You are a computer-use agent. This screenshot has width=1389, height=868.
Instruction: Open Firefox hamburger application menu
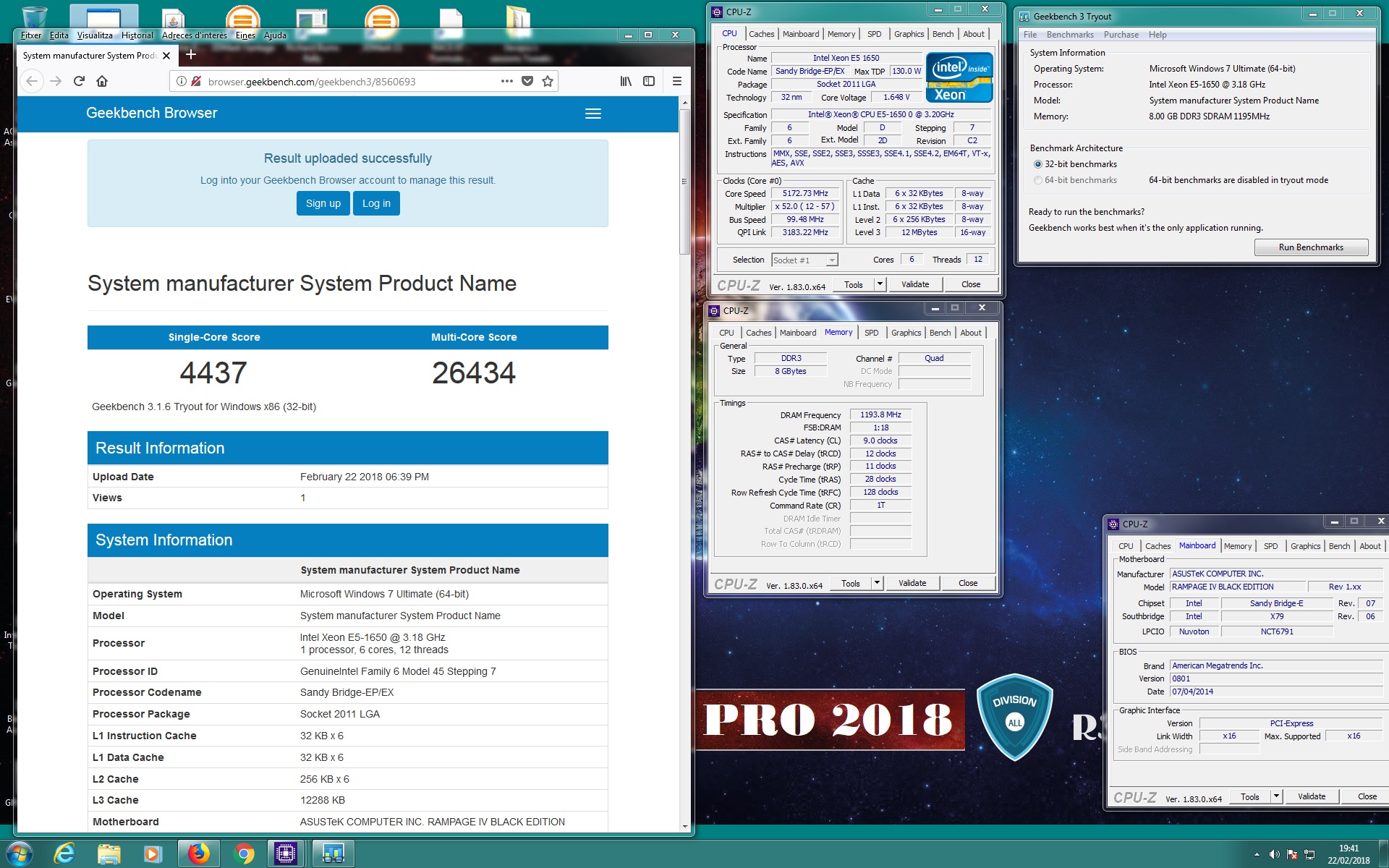coord(677,81)
